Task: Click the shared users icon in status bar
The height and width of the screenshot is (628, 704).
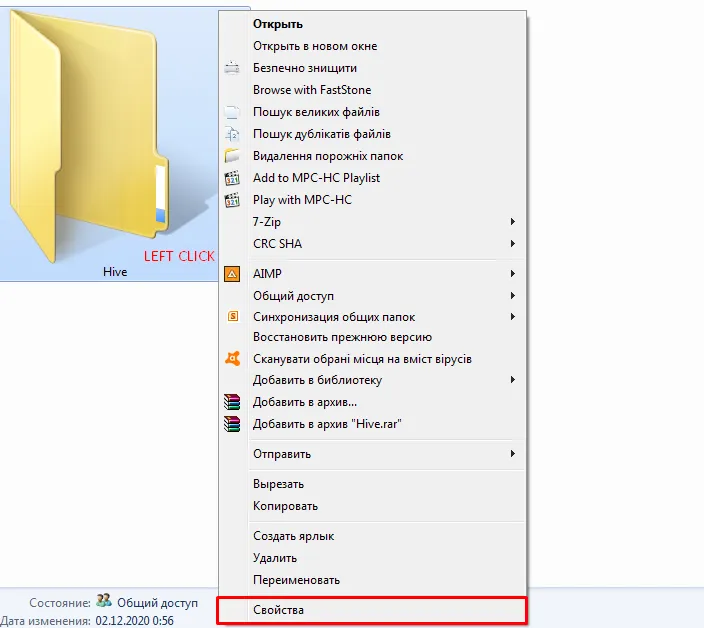Action: point(104,600)
